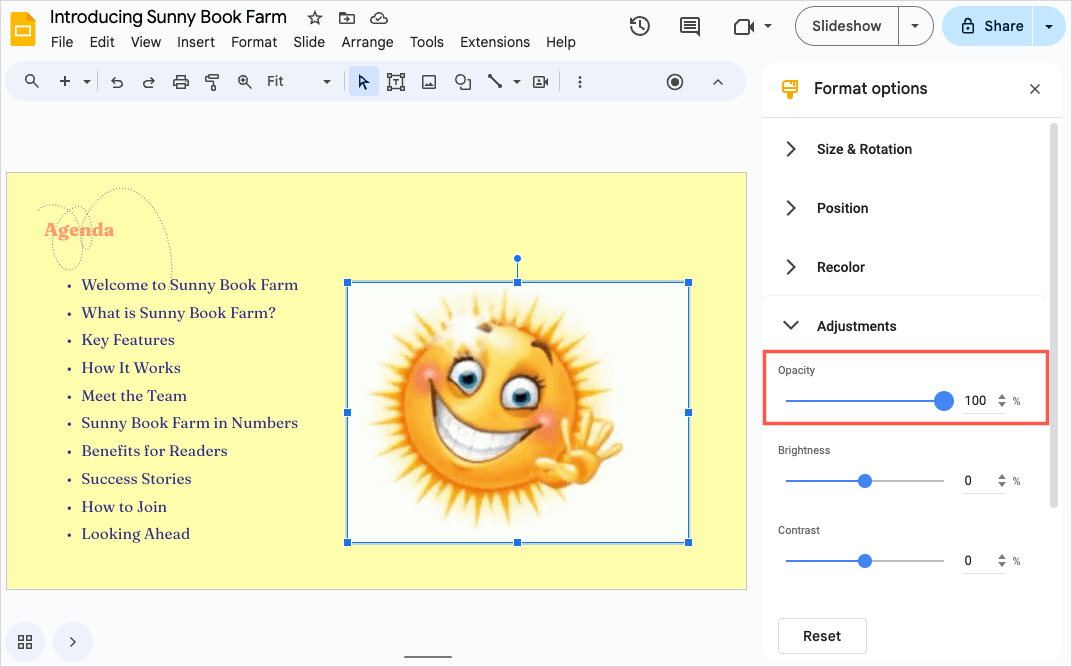Screen dimensions: 1072x667
Task: Click the Print icon in toolbar
Action: [180, 82]
